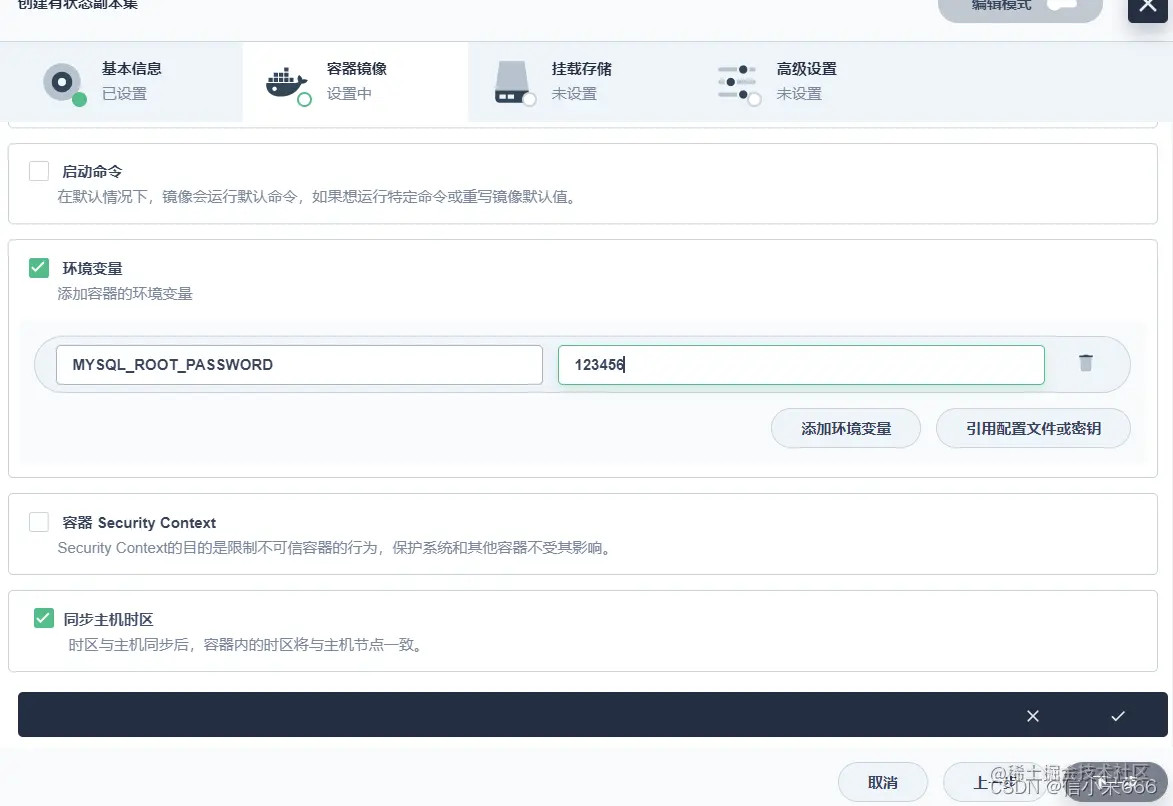Click the sliders icon on 高级设置 step
Screen dimensions: 1173x806
pos(737,82)
